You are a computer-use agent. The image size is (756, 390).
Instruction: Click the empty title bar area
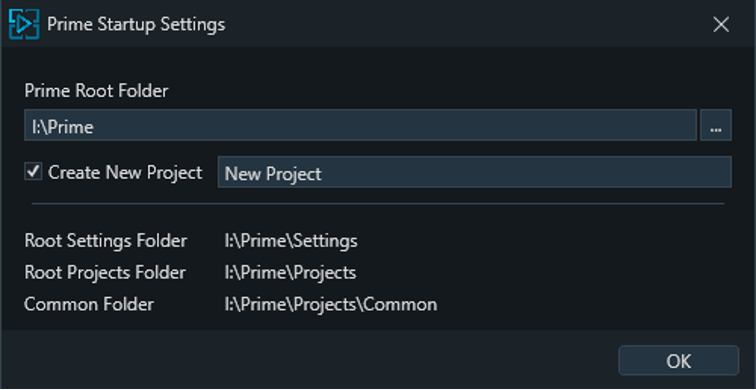463,24
